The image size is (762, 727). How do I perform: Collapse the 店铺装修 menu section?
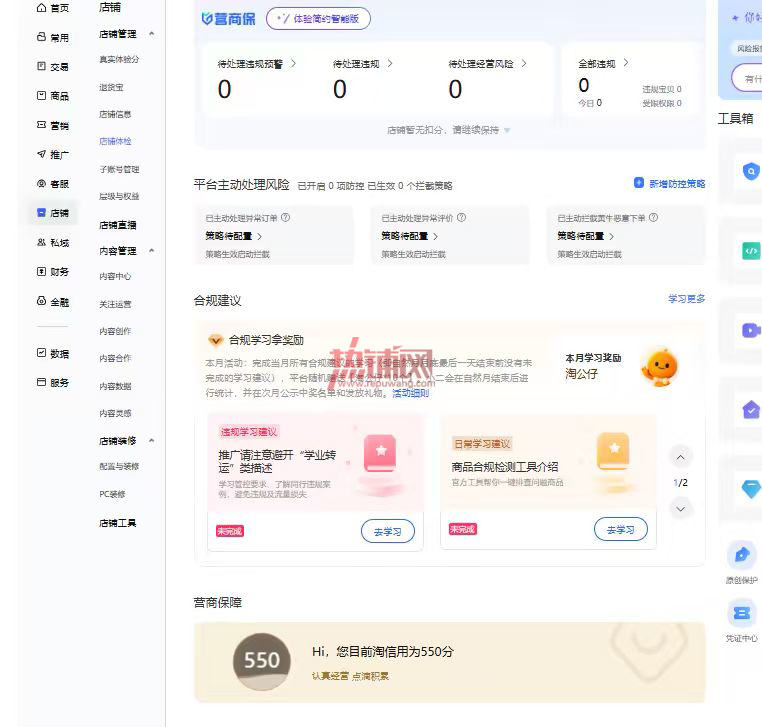(152, 440)
